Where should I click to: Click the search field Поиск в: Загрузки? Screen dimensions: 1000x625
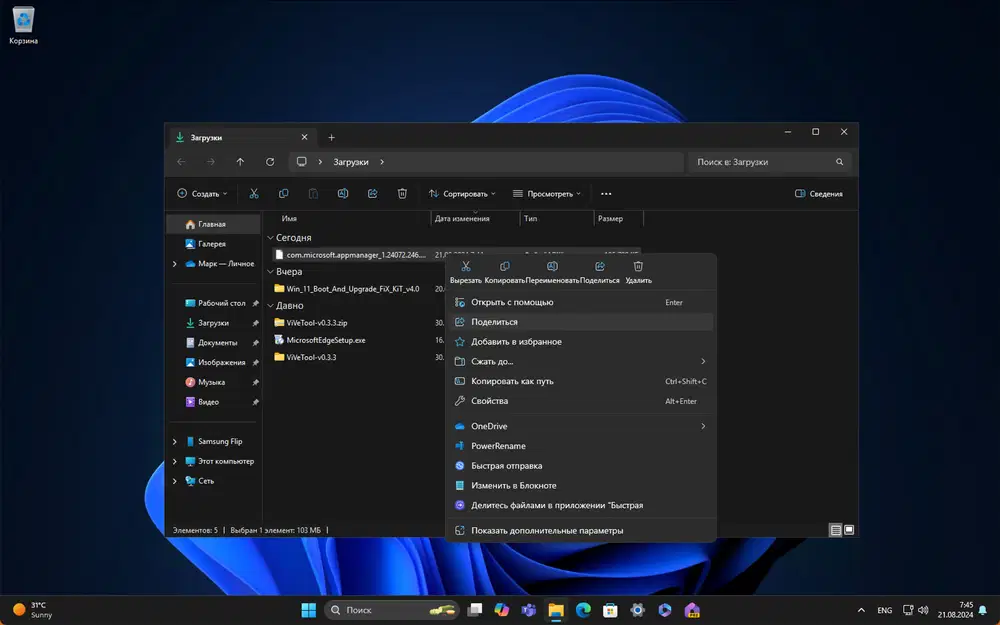(763, 162)
